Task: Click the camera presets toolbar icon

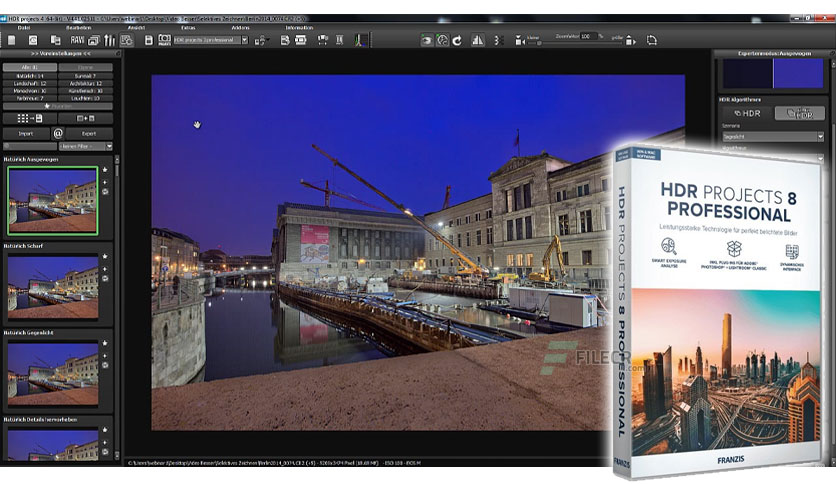Action: 164,40
